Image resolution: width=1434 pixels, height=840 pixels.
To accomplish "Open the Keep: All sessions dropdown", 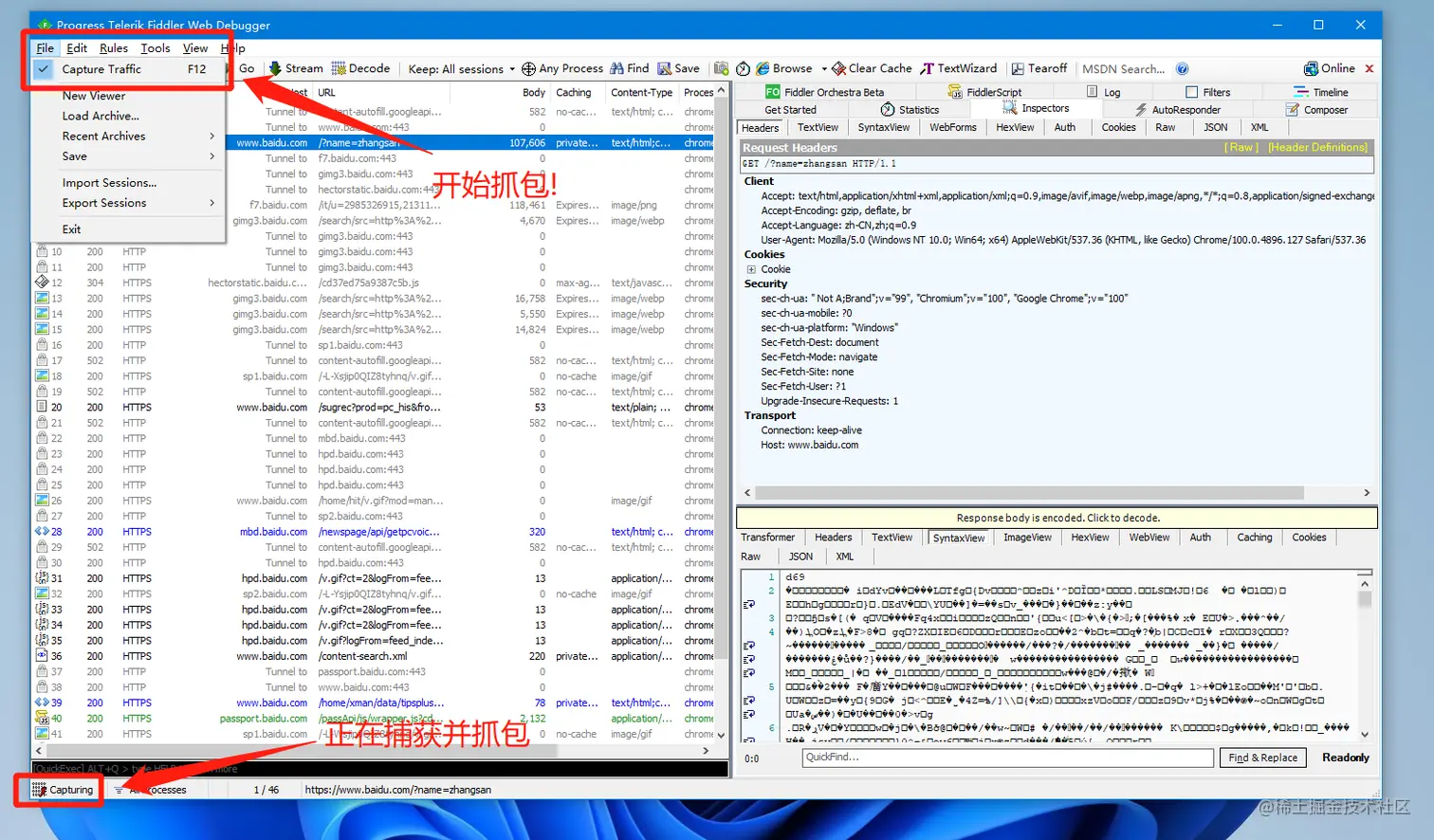I will 462,69.
